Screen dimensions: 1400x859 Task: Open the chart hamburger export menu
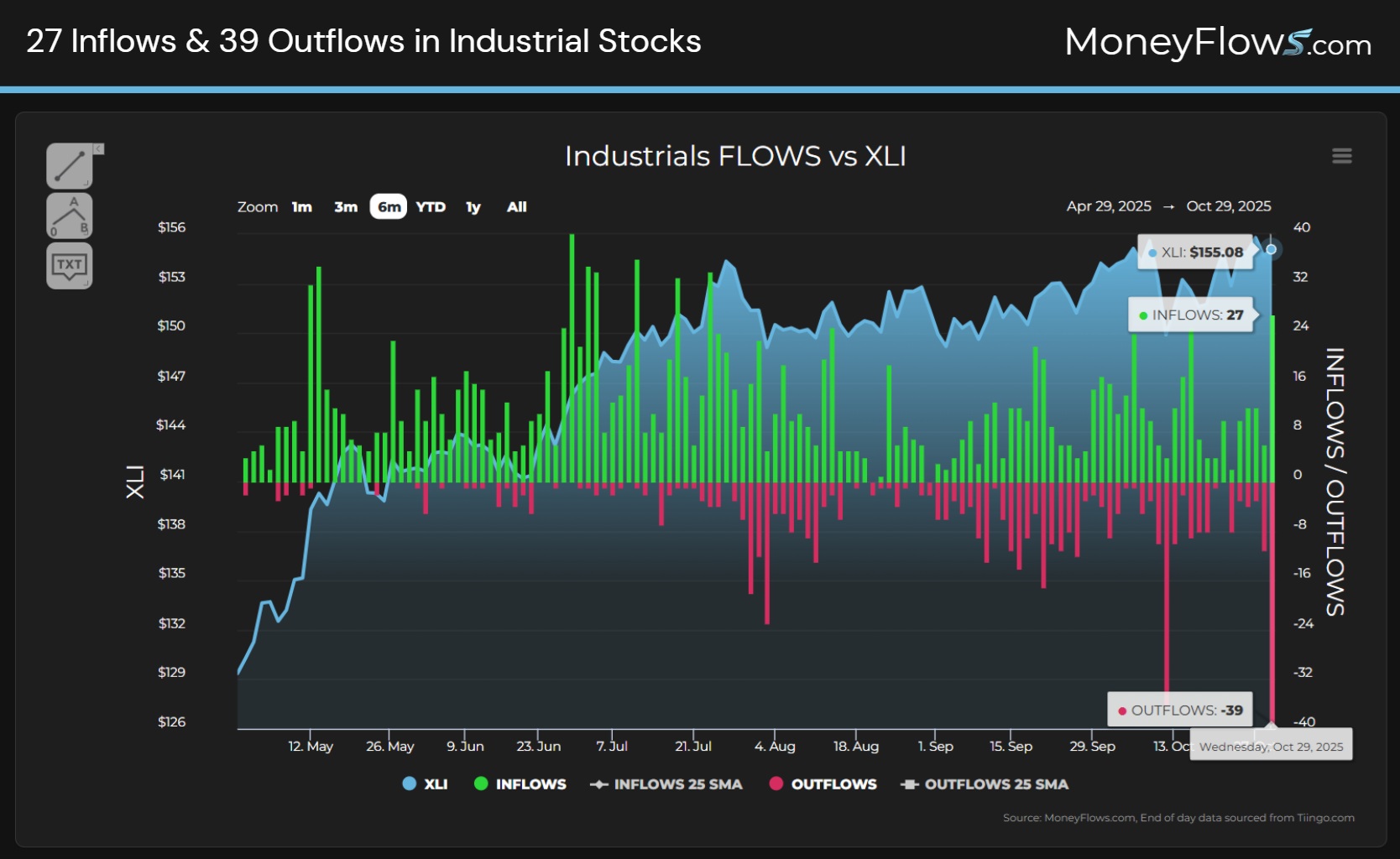[x=1342, y=156]
